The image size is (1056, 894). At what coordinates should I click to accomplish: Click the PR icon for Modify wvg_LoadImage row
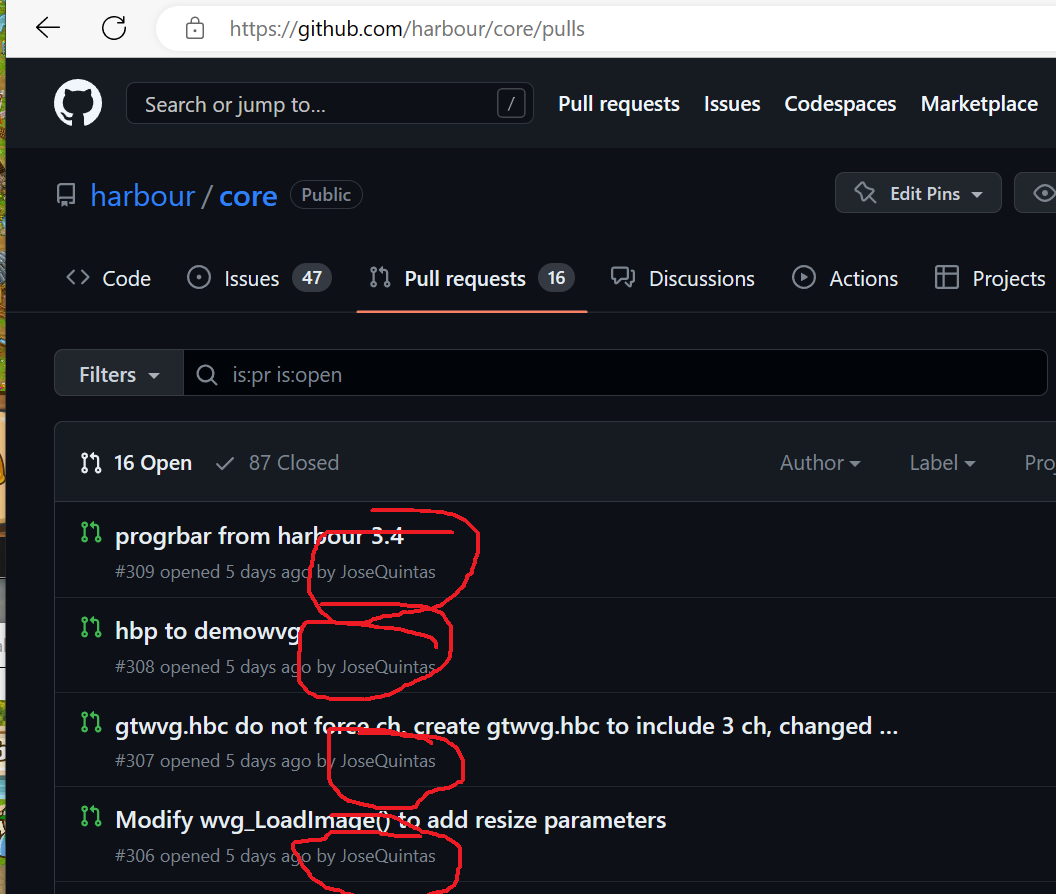(91, 817)
